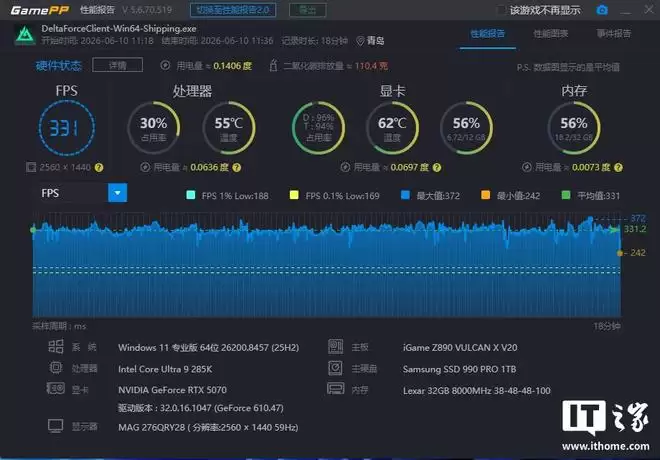Image resolution: width=660 pixels, height=460 pixels.
Task: Click the resolution icon beside 2560 × 1440
Action: 31,168
